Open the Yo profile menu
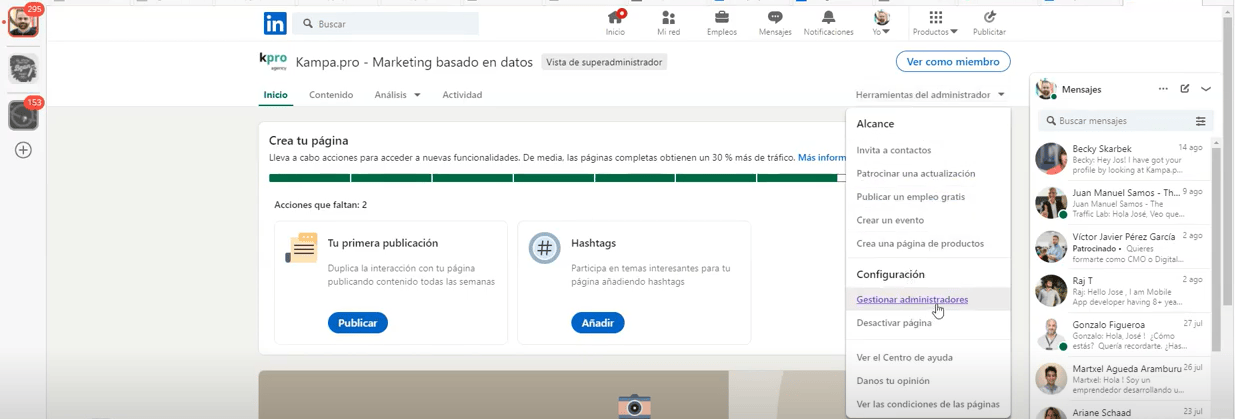The height and width of the screenshot is (419, 1235). (x=881, y=23)
